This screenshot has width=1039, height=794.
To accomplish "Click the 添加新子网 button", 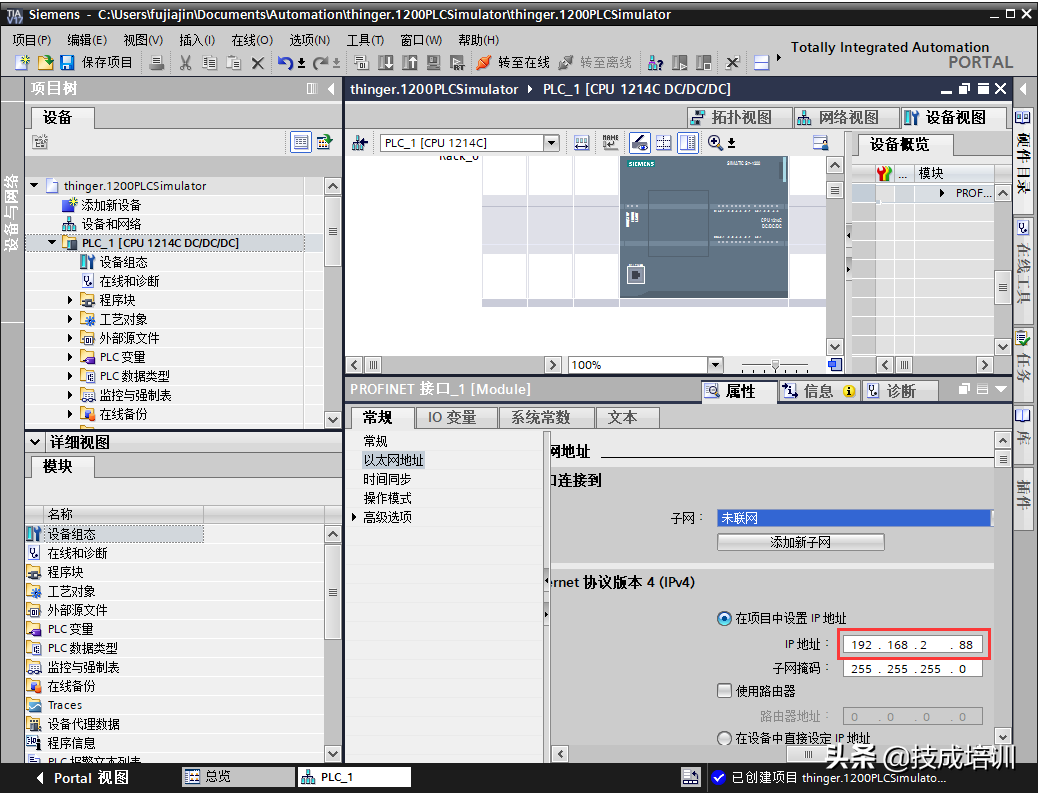I will (x=800, y=542).
